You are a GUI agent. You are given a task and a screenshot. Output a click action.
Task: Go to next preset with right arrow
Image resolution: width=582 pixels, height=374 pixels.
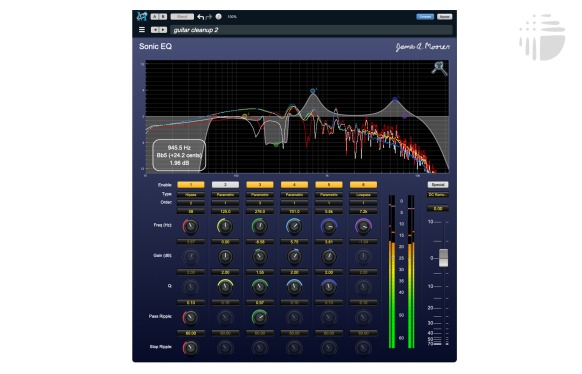pos(163,30)
